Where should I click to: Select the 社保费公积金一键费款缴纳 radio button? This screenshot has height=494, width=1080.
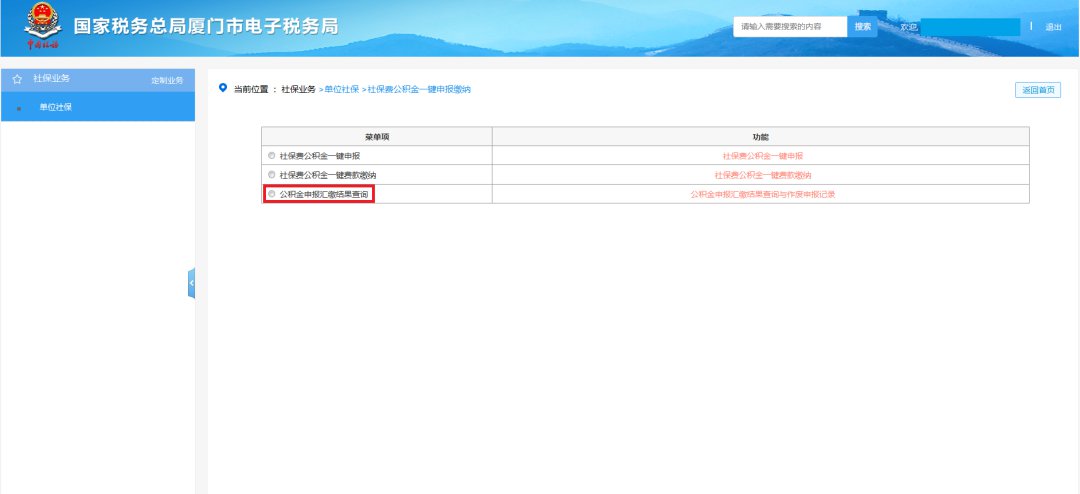click(271, 175)
